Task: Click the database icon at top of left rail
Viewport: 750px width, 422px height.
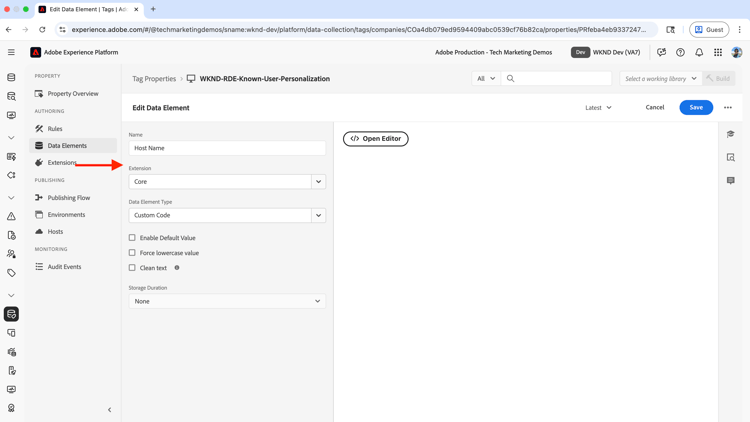Action: tap(11, 78)
